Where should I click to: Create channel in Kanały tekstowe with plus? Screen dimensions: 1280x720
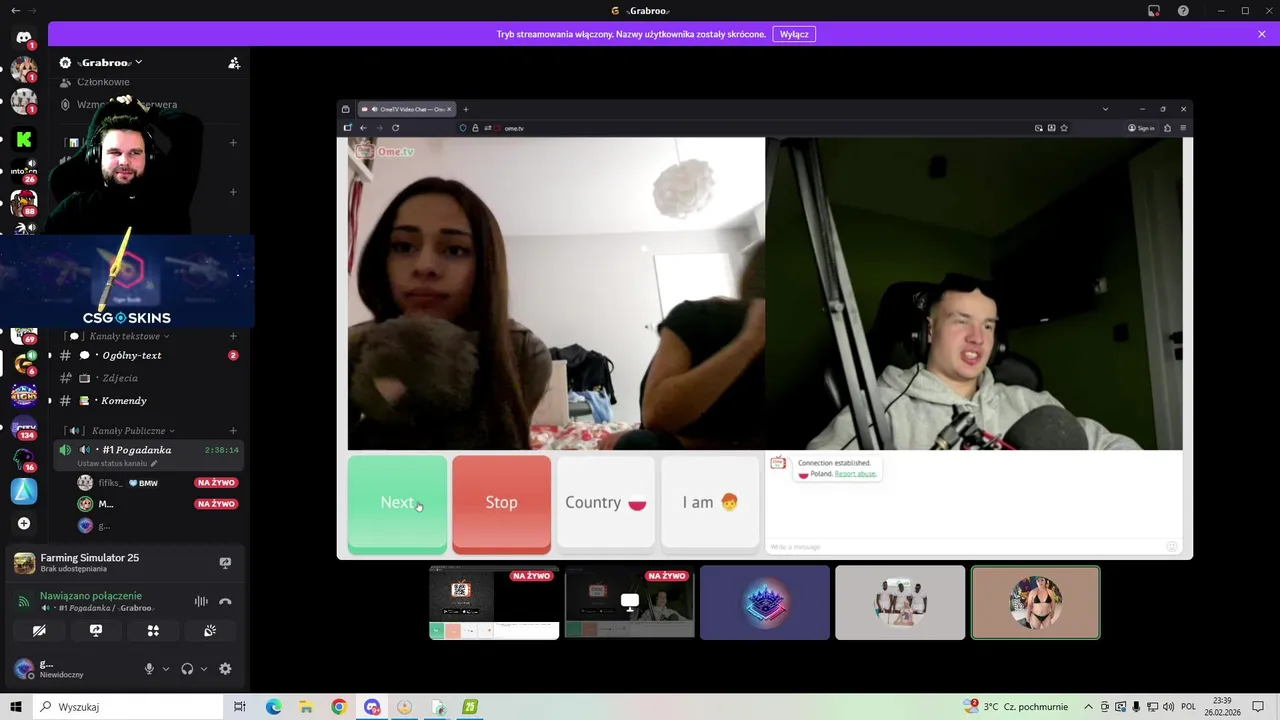(233, 336)
